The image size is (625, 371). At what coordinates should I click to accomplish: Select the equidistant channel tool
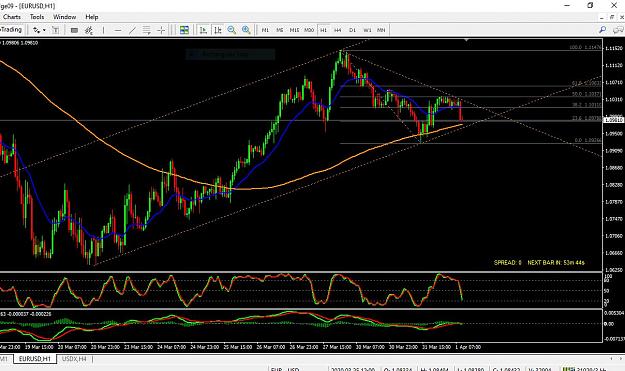click(147, 30)
